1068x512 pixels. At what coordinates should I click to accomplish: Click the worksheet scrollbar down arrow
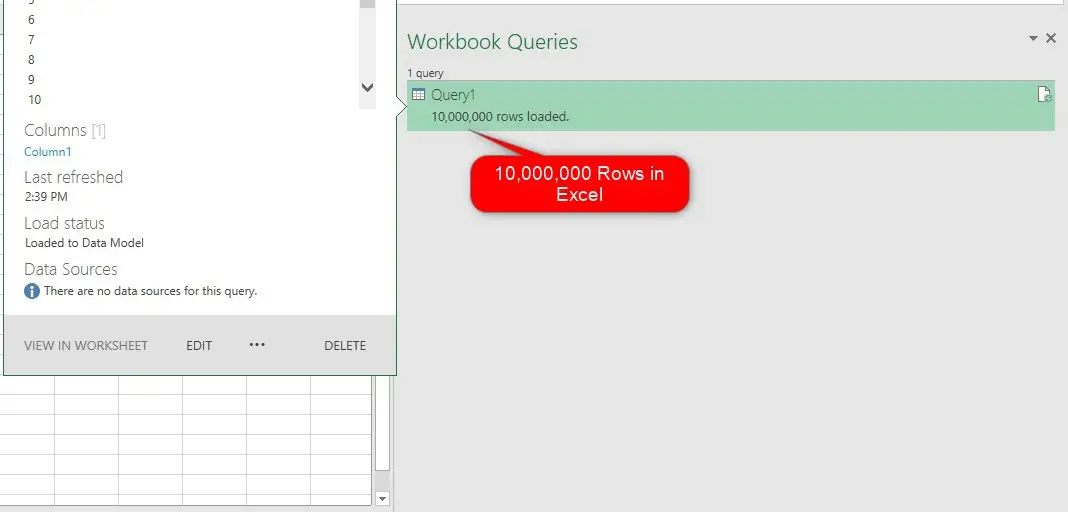tap(382, 498)
